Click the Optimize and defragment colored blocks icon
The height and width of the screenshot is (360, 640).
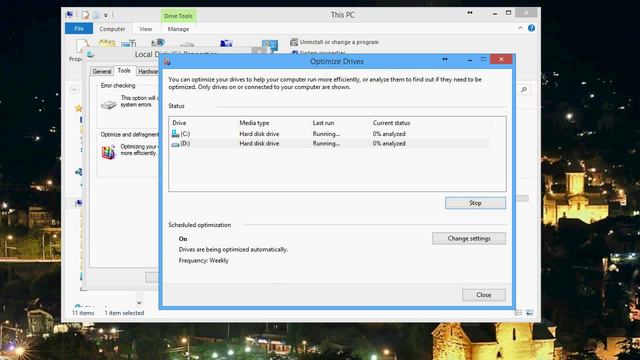pos(108,152)
